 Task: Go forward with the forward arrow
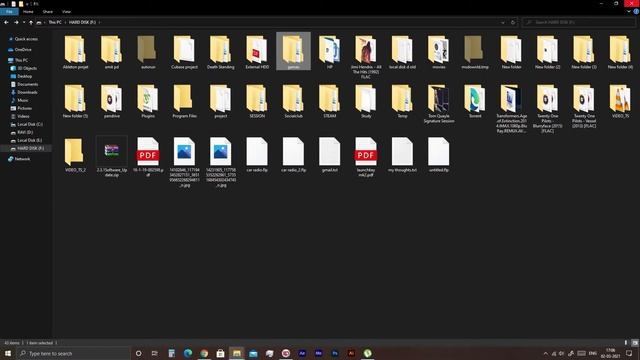point(16,22)
